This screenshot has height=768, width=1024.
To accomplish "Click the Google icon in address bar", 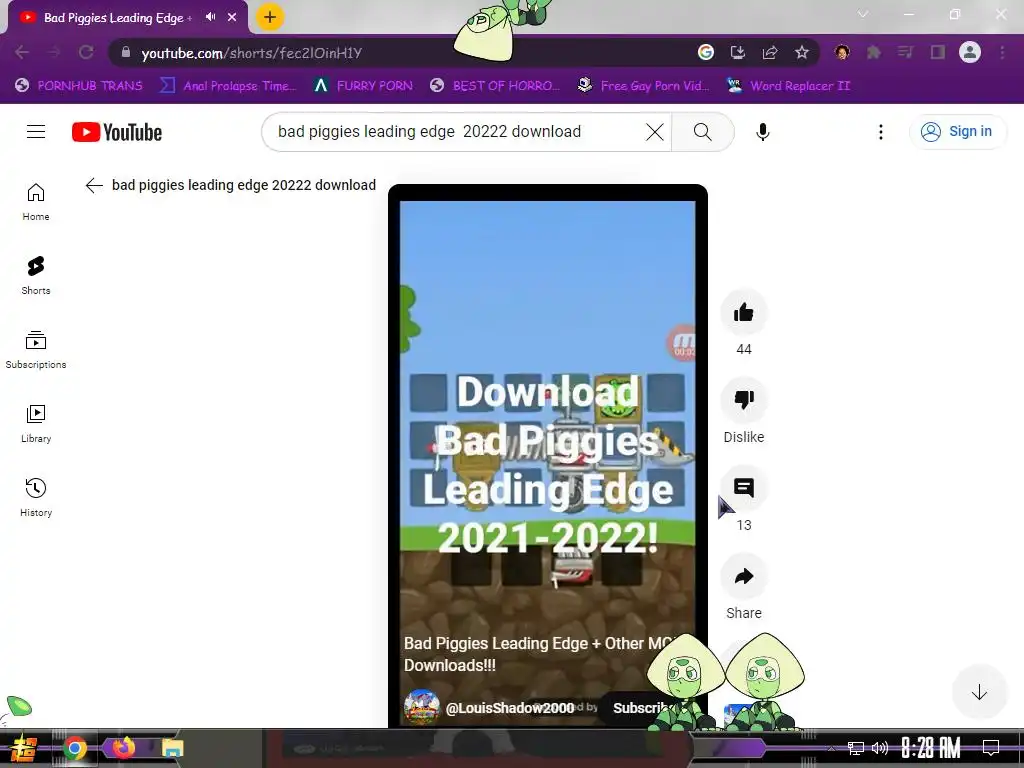I will click(x=706, y=52).
